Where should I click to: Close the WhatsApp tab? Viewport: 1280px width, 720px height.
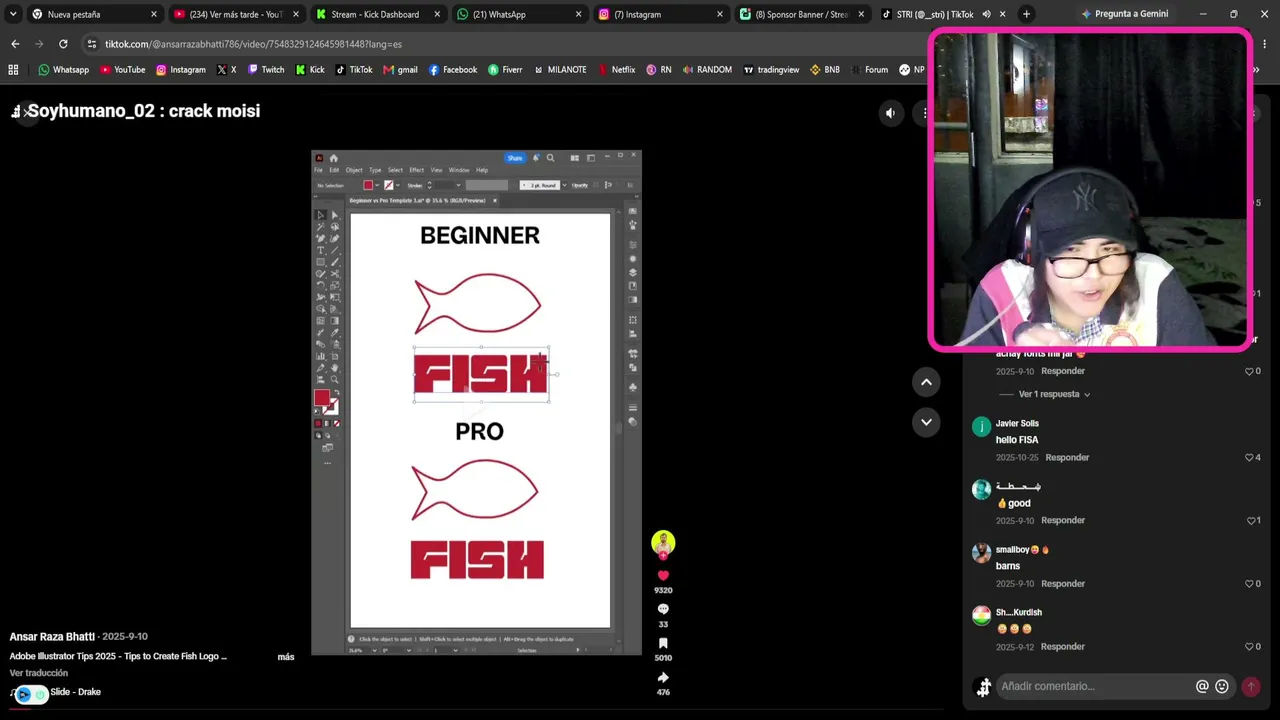tap(578, 14)
